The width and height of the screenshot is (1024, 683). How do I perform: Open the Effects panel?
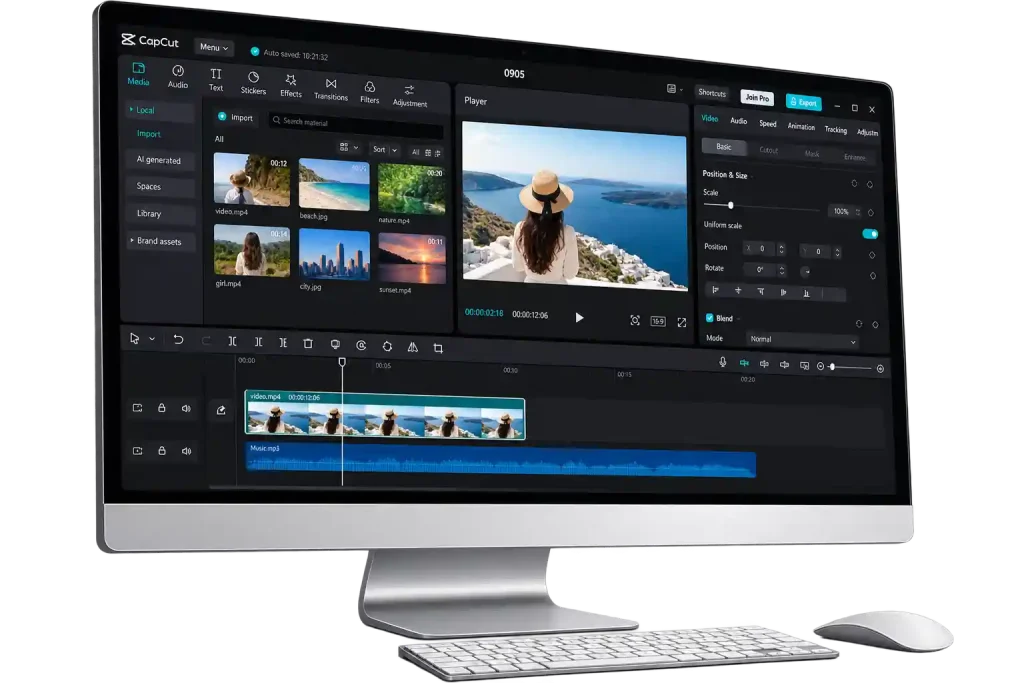[x=291, y=86]
